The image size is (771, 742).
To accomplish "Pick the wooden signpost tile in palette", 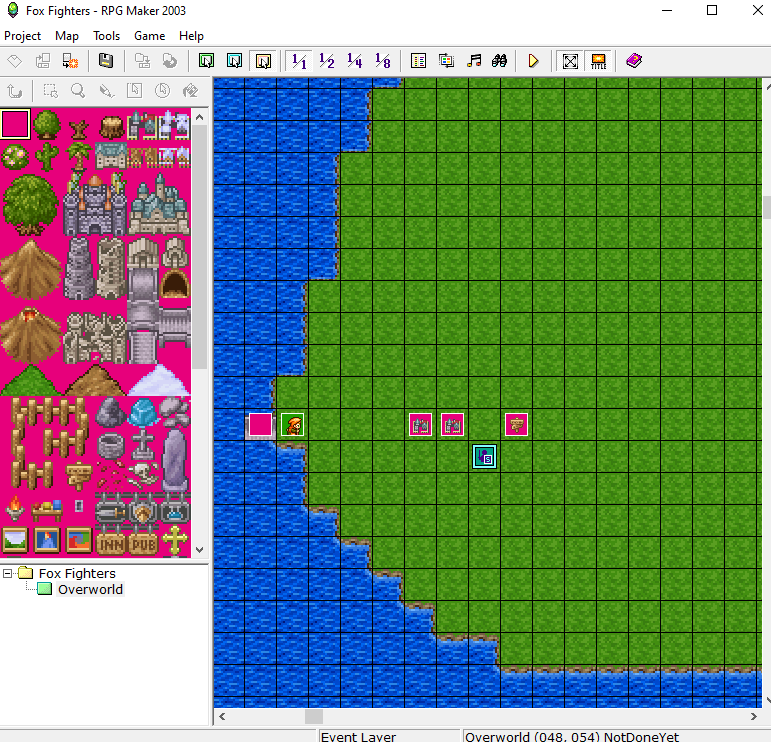I will coord(79,476).
